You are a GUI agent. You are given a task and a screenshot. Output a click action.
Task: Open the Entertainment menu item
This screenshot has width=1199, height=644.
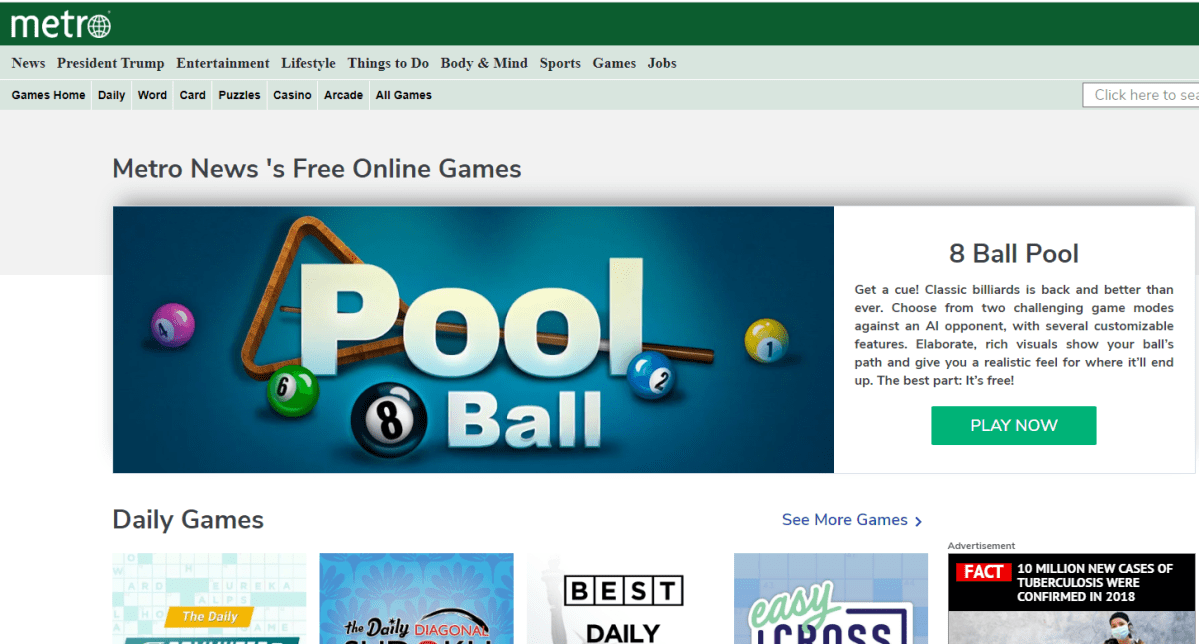(x=223, y=63)
